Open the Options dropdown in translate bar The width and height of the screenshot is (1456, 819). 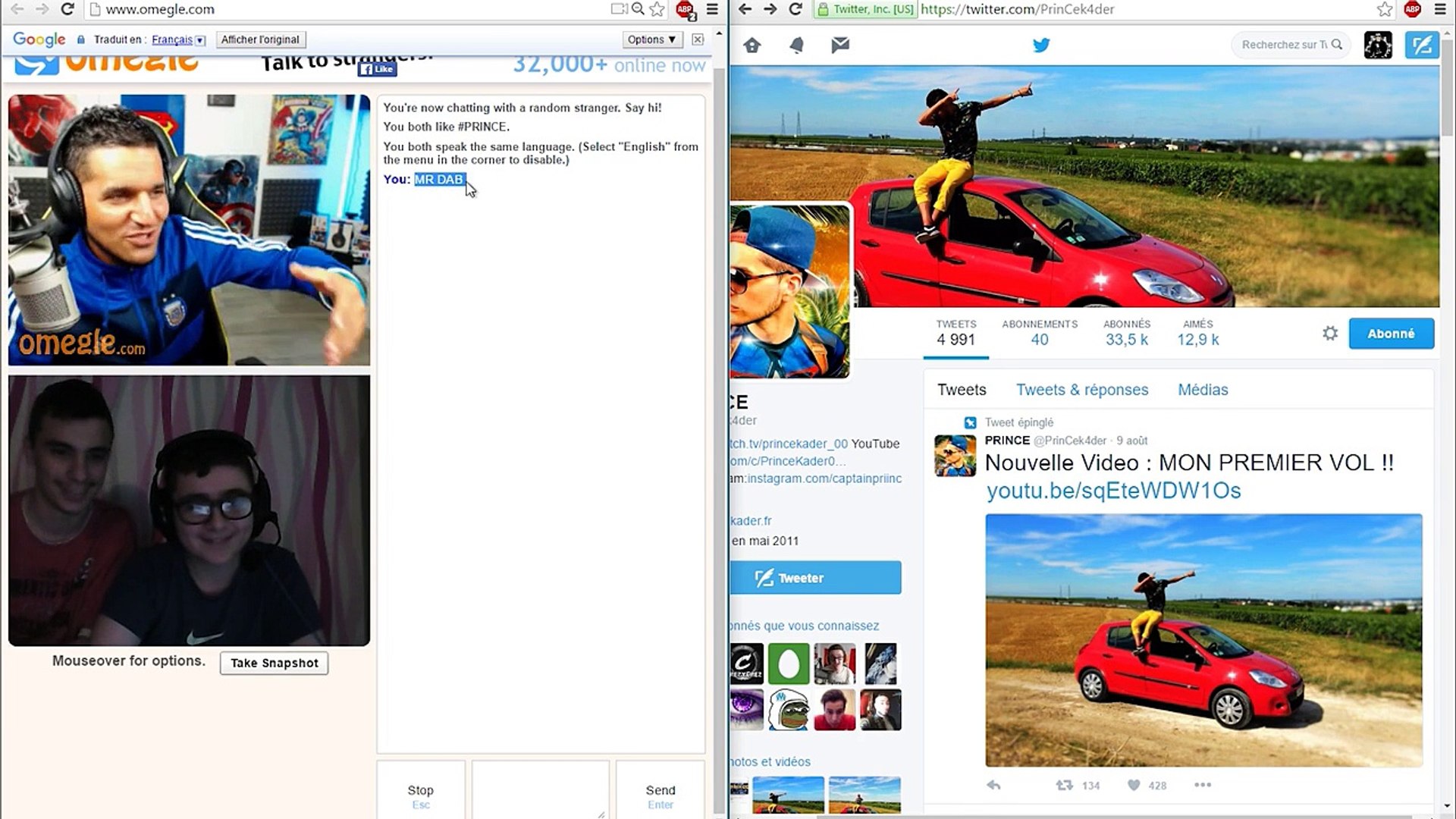point(651,39)
